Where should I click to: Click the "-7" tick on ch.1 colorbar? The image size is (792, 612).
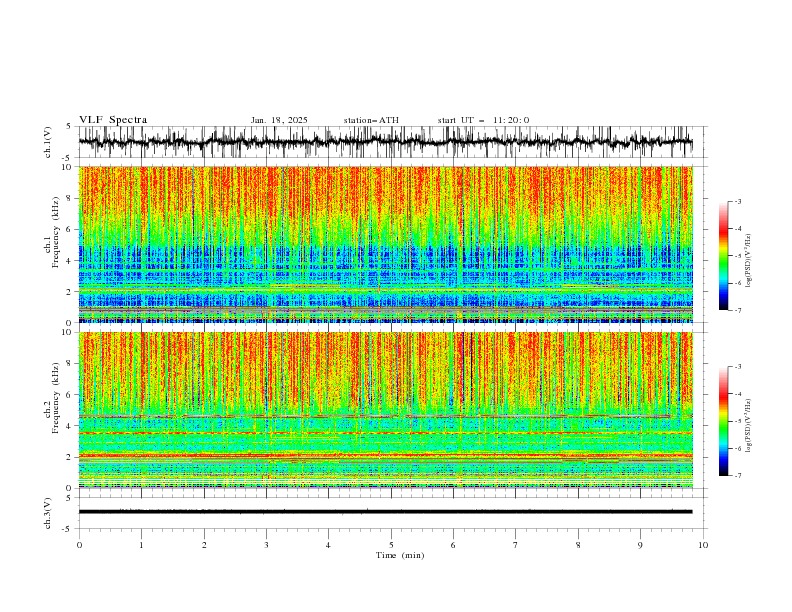pyautogui.click(x=737, y=310)
